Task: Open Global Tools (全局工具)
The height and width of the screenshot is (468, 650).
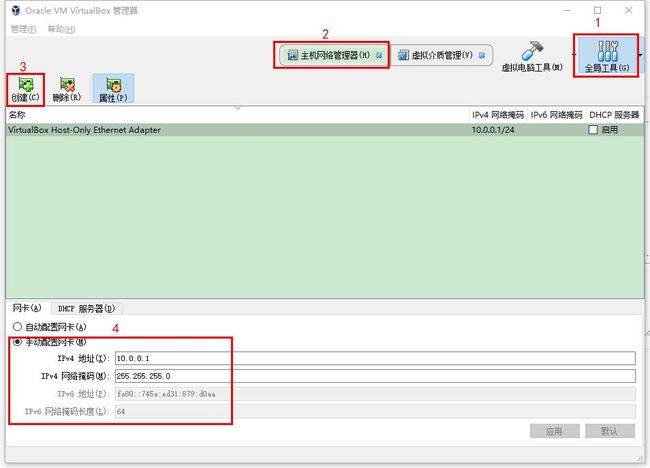Action: click(x=606, y=56)
